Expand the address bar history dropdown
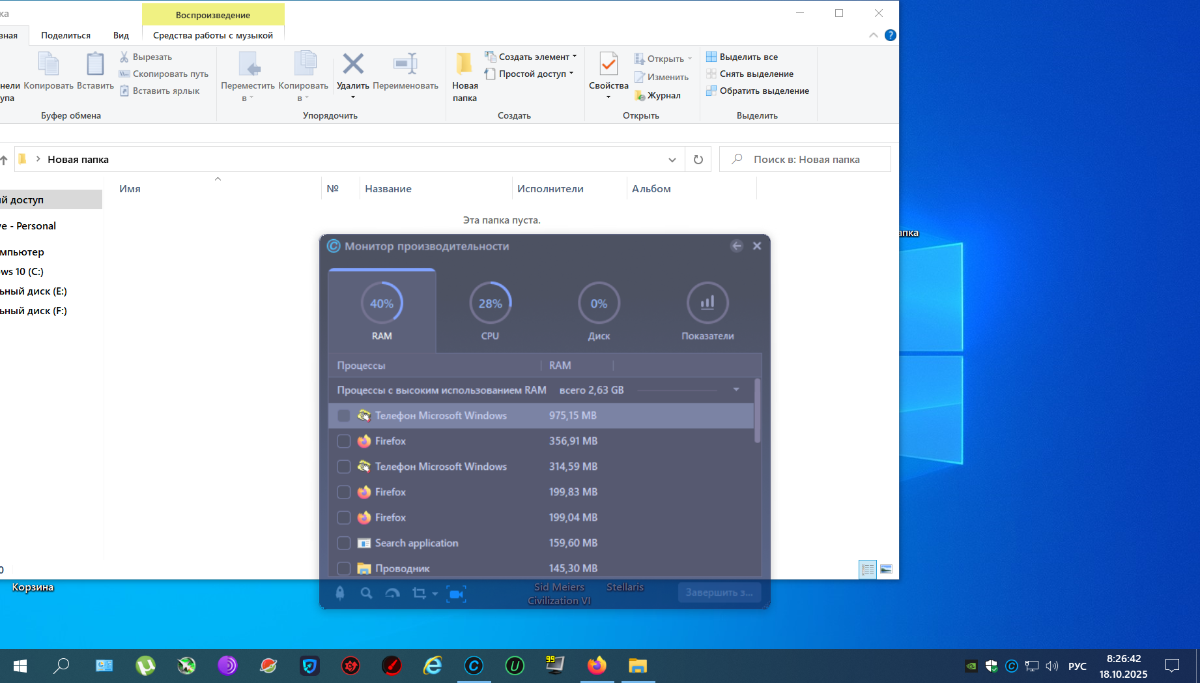Viewport: 1200px width, 683px height. [673, 159]
